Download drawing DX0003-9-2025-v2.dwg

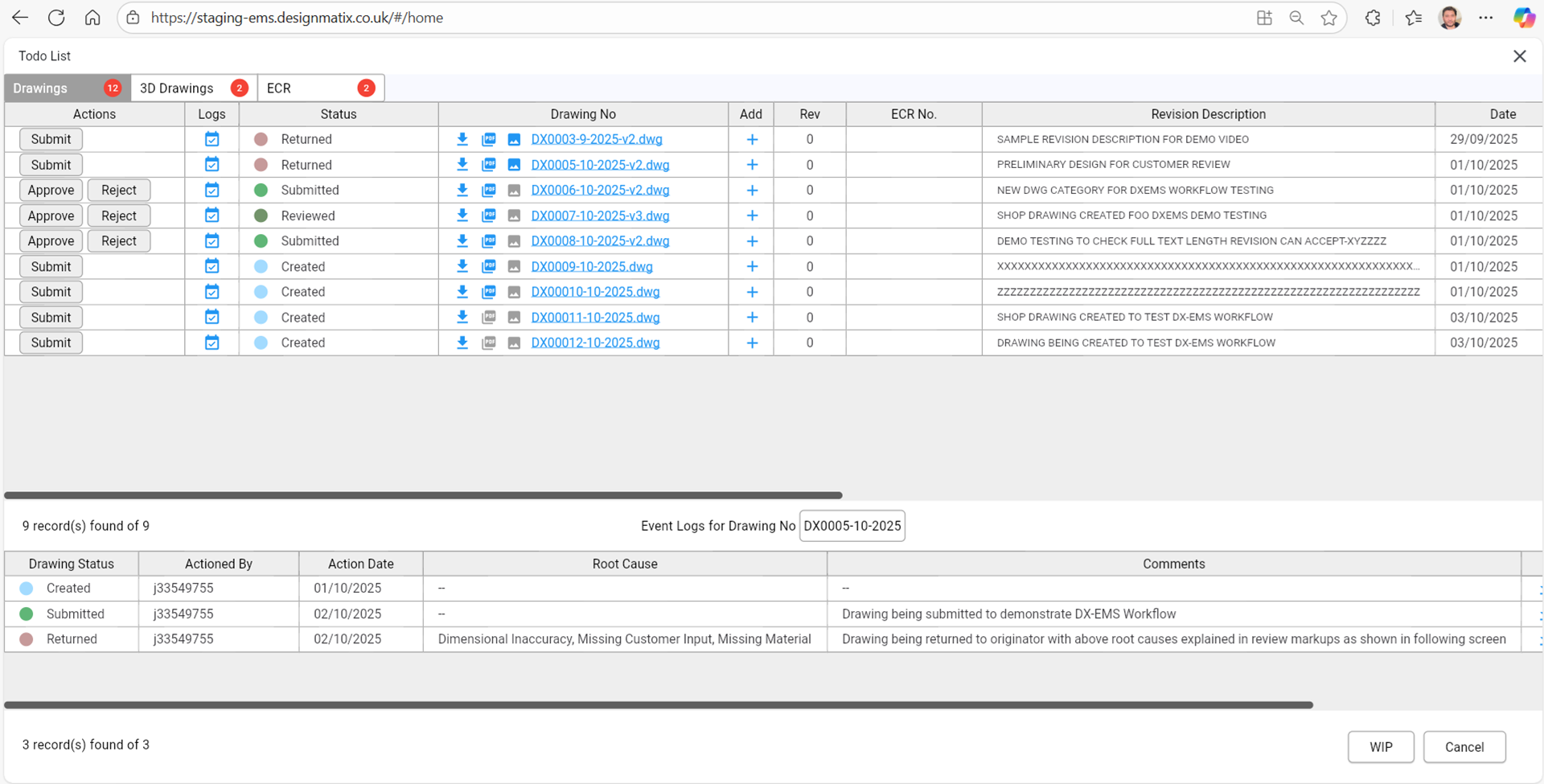[x=462, y=139]
